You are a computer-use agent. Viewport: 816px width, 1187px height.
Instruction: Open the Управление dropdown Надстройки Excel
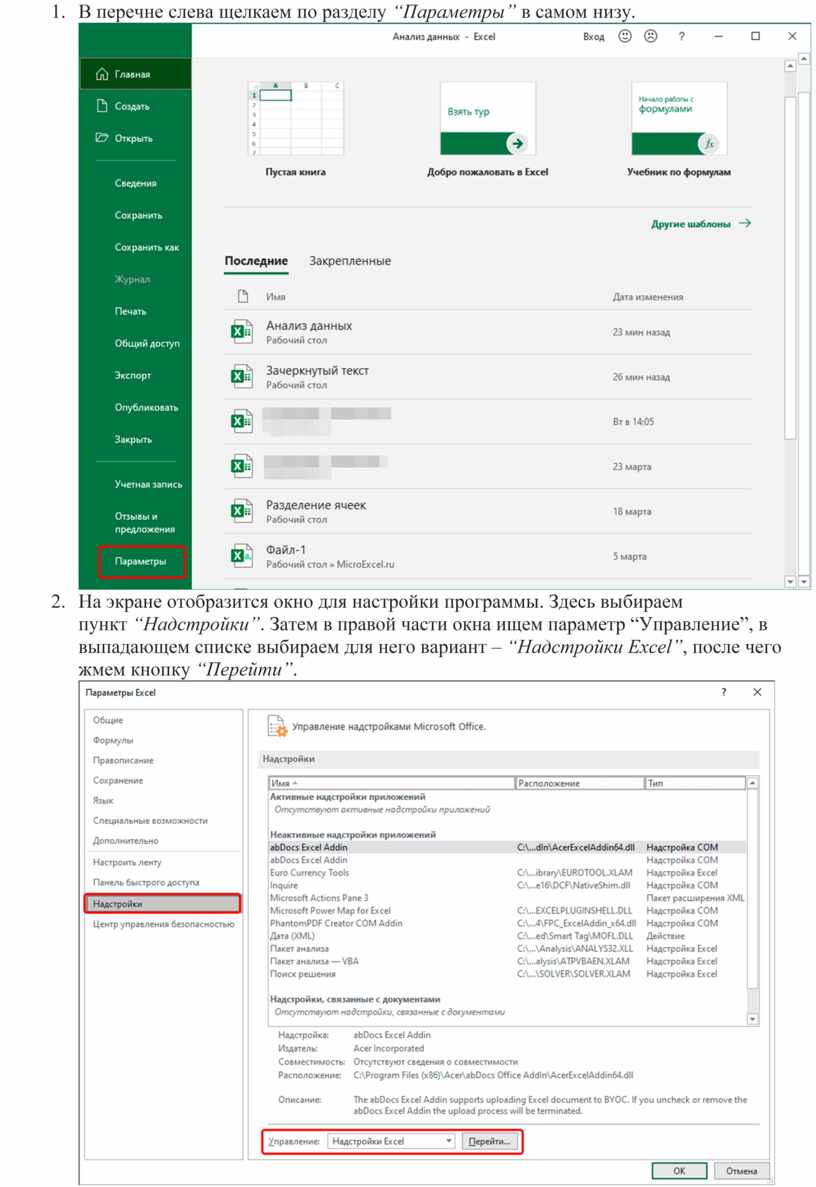pyautogui.click(x=391, y=1141)
